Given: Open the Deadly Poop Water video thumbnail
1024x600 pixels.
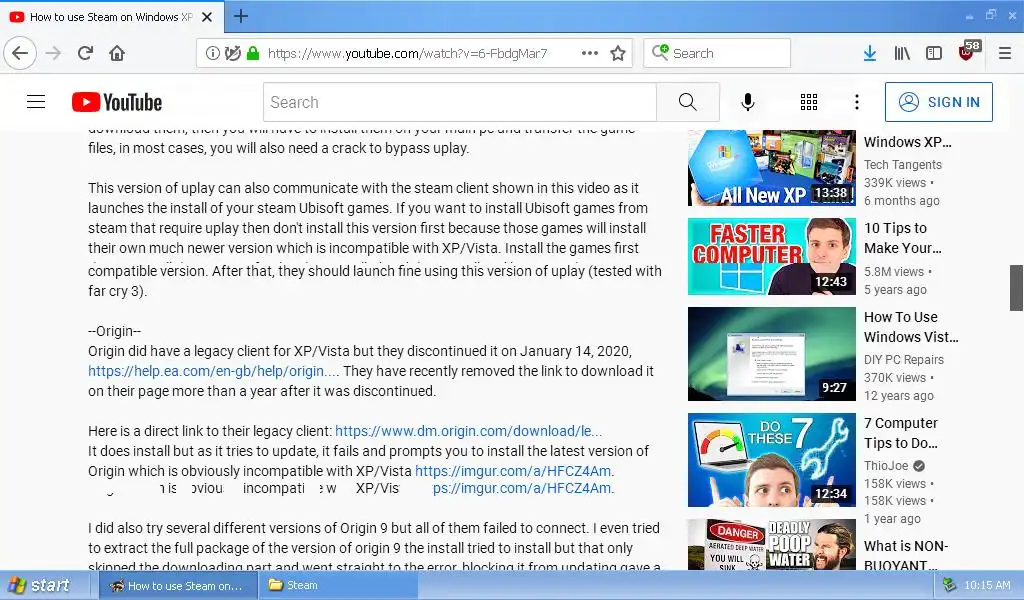Looking at the screenshot, I should (771, 545).
